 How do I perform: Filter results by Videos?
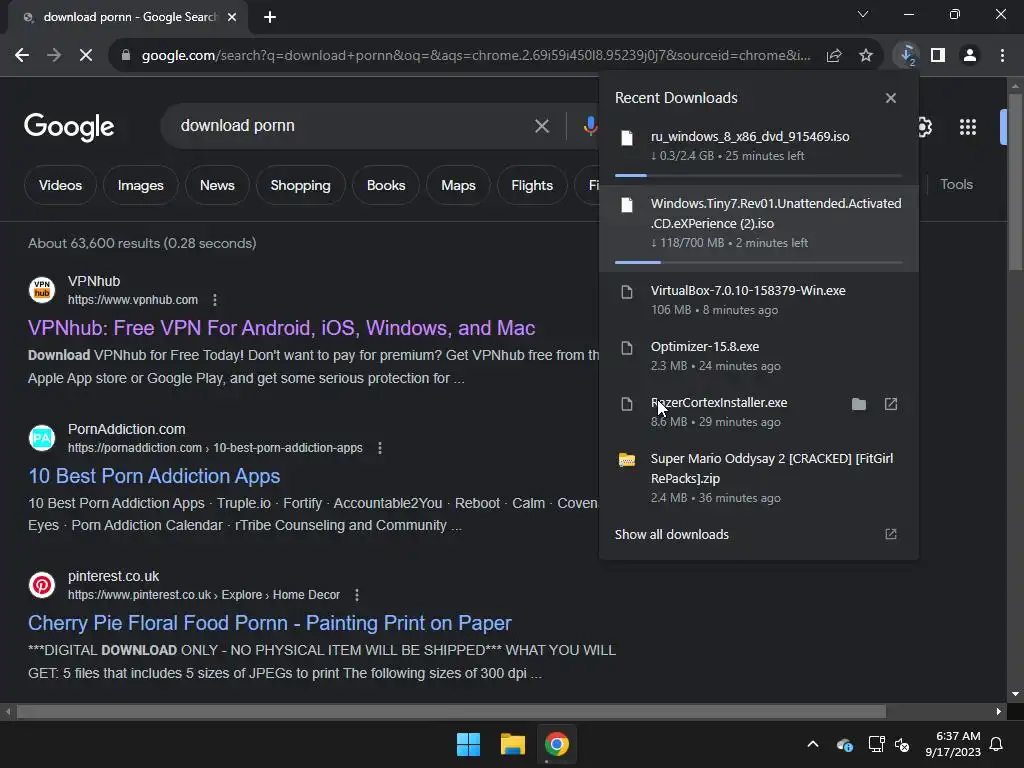60,185
